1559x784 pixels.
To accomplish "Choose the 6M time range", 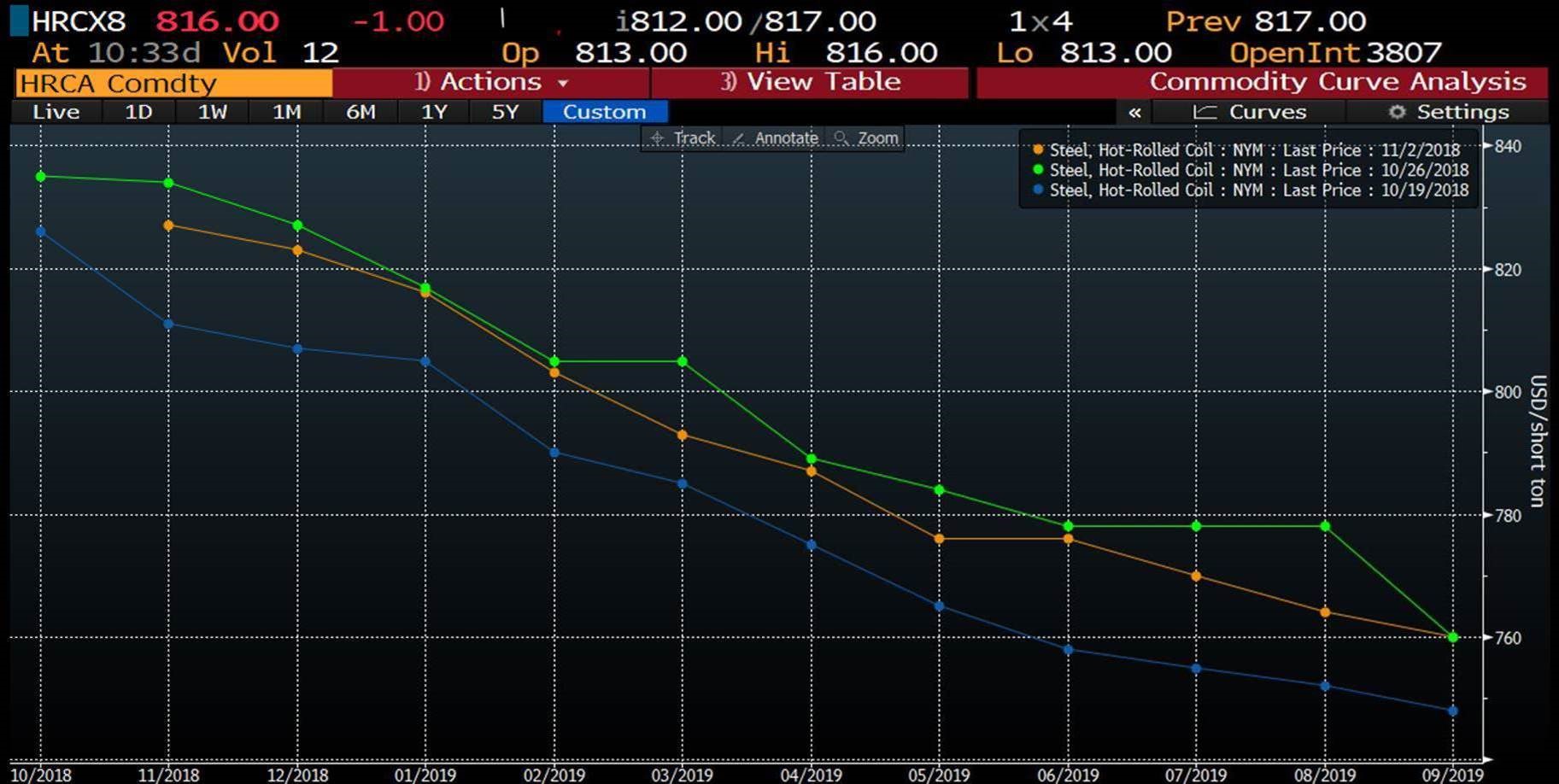I will [360, 112].
